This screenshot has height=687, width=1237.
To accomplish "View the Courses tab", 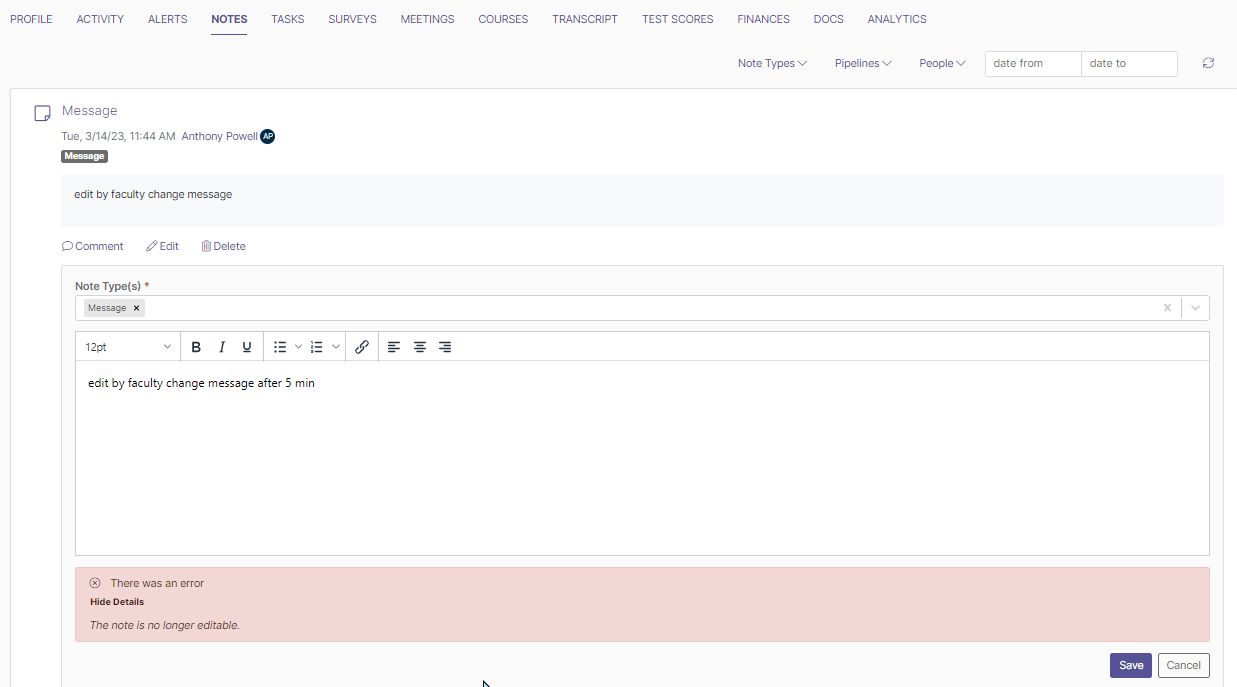I will tap(503, 19).
